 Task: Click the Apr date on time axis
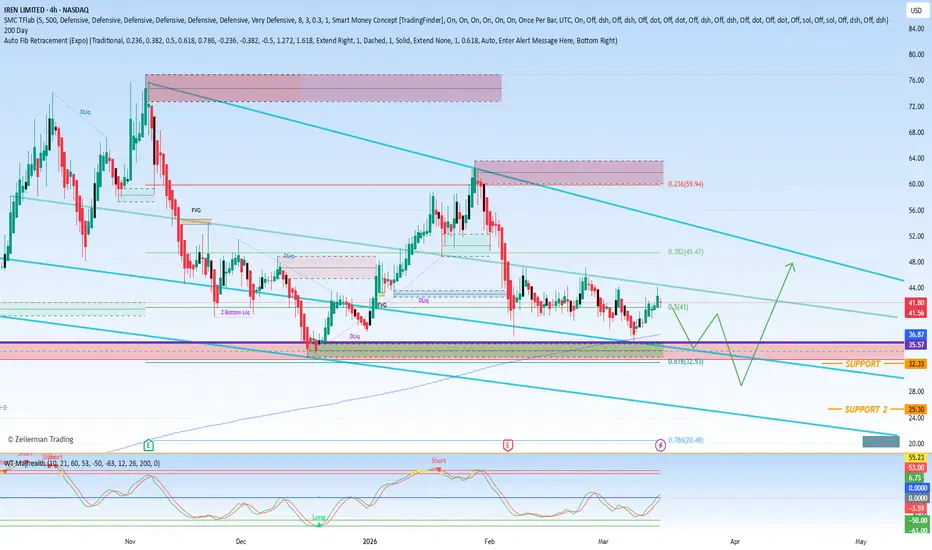point(735,541)
